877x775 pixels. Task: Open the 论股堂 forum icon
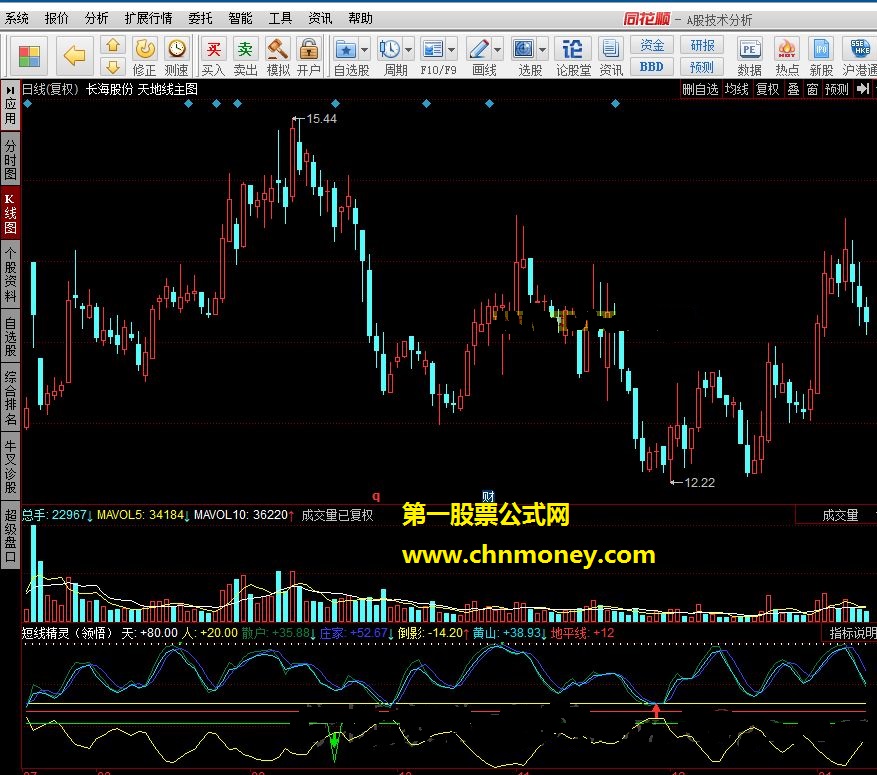tap(573, 56)
